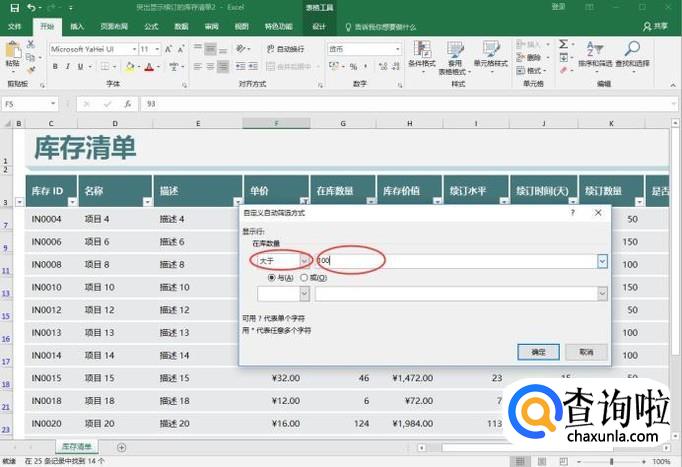Click the 共享 Share button

655,27
